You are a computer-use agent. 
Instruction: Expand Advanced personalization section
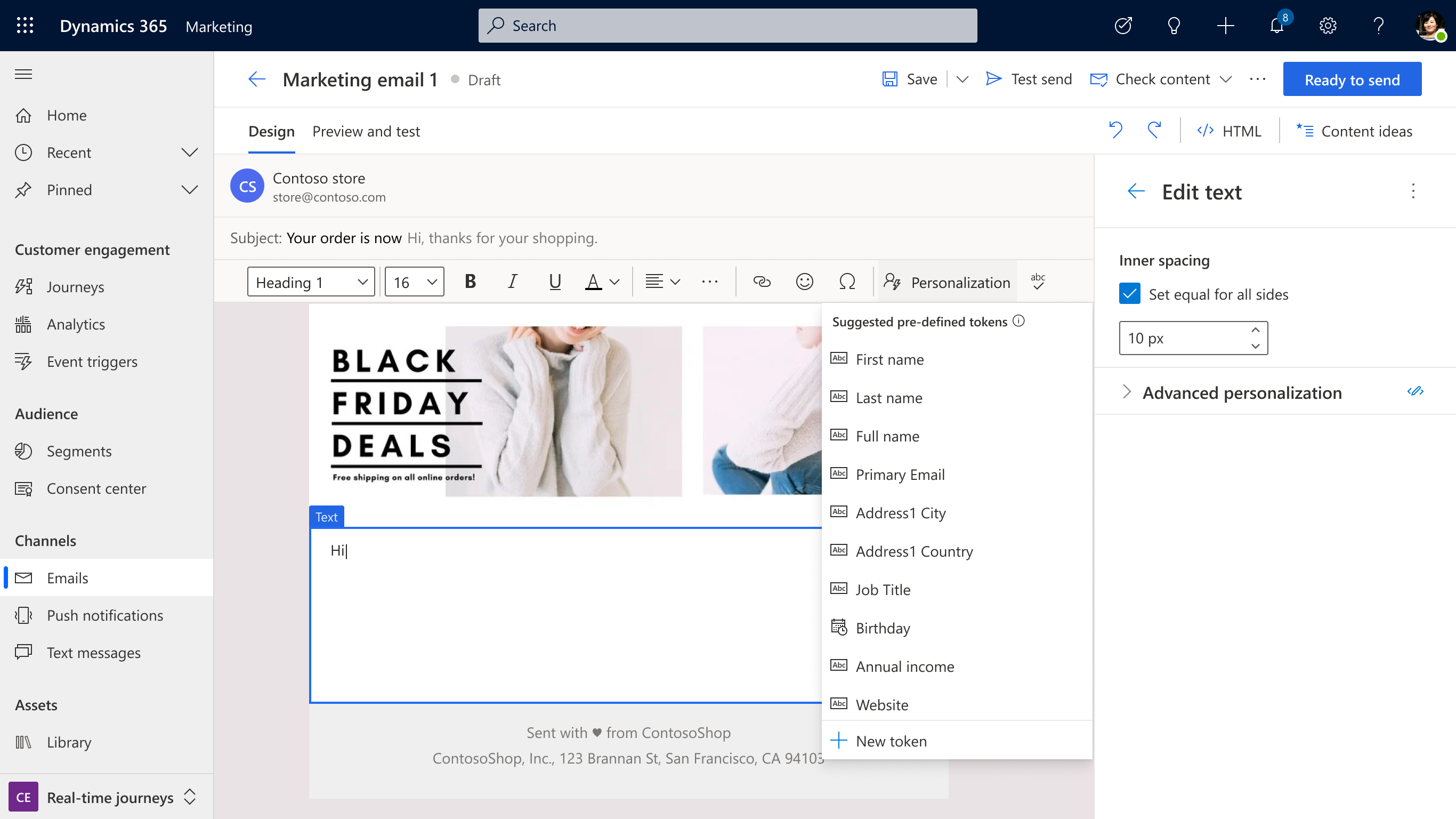1126,392
